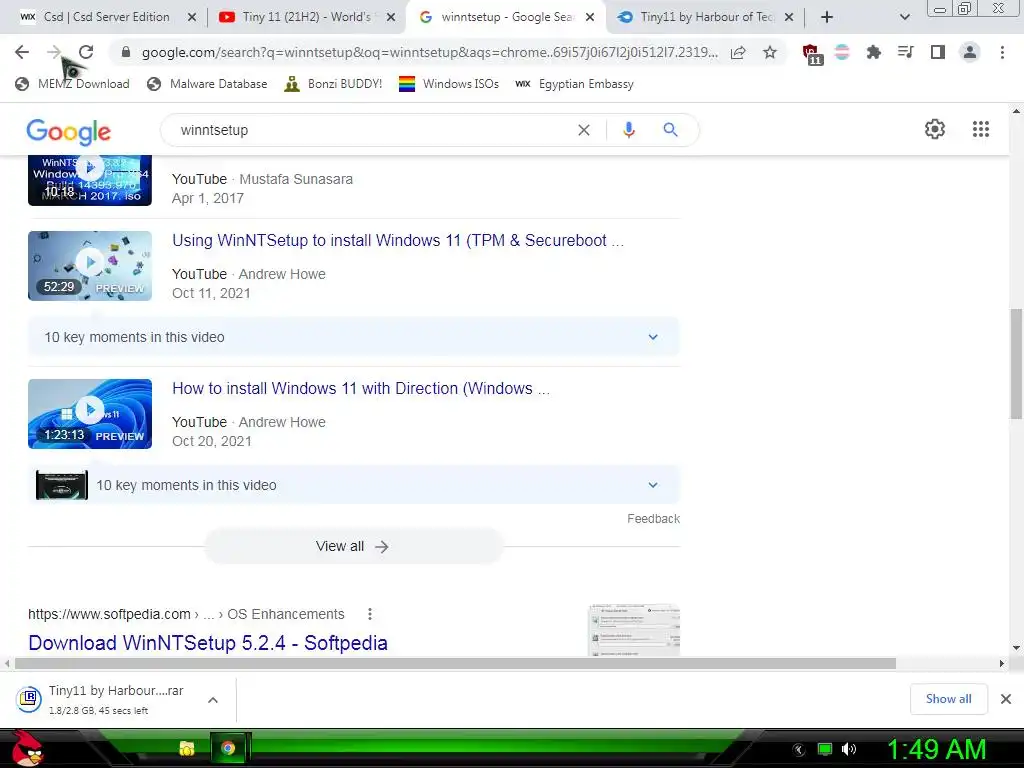
Task: Open How to install Windows 11 with Direction video
Action: [360, 389]
